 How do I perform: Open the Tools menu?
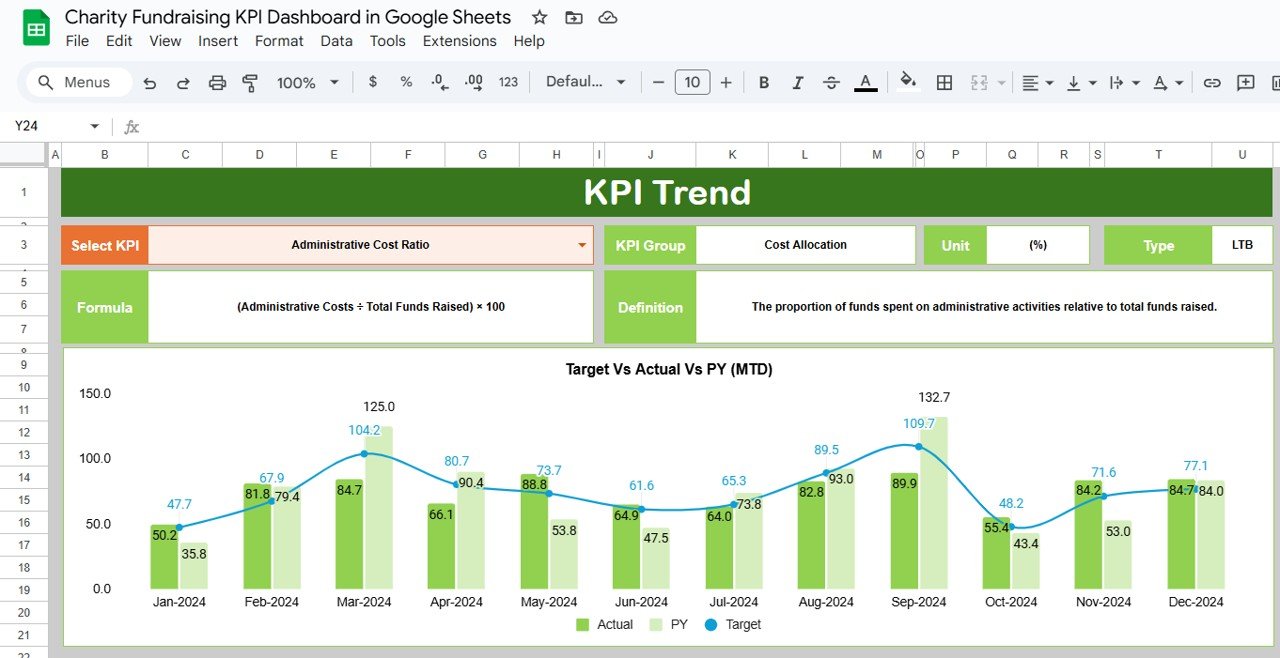[387, 41]
